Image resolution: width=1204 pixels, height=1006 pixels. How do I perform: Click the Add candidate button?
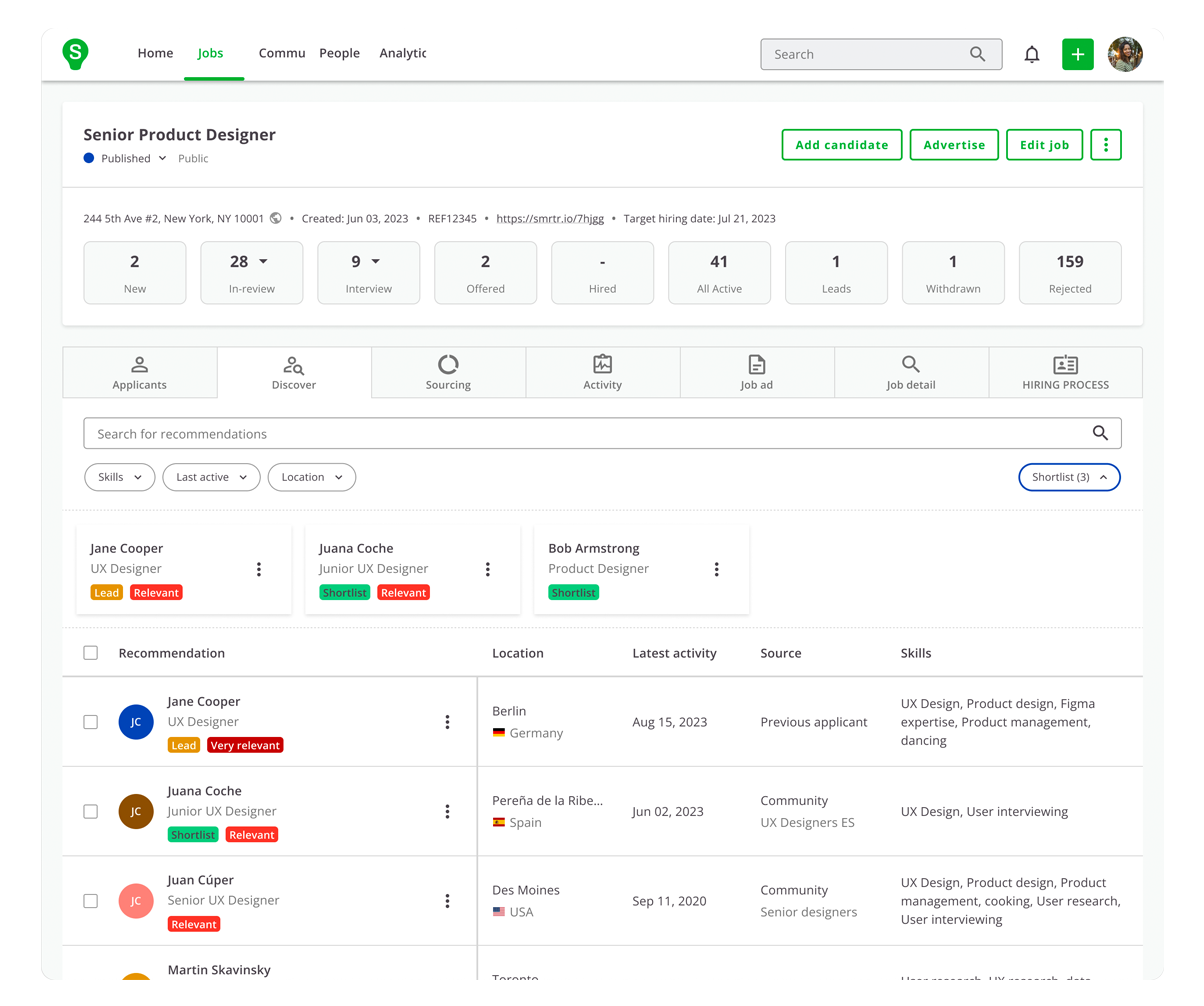point(841,145)
